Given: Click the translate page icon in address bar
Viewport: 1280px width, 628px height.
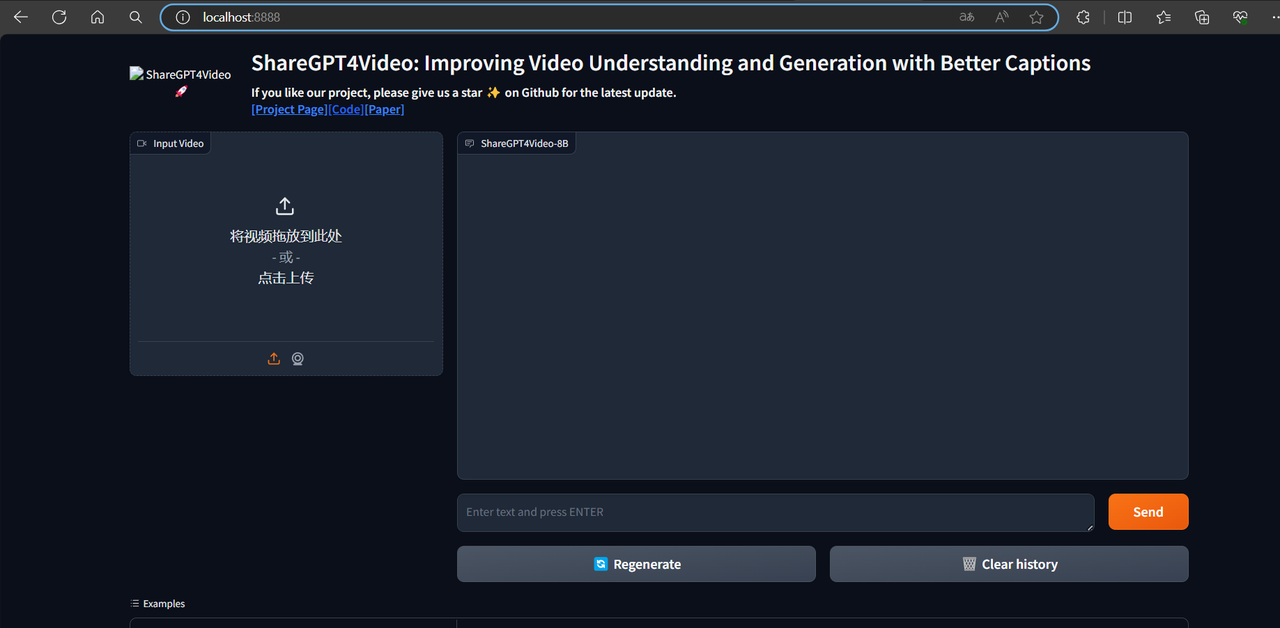Looking at the screenshot, I should click(x=966, y=17).
